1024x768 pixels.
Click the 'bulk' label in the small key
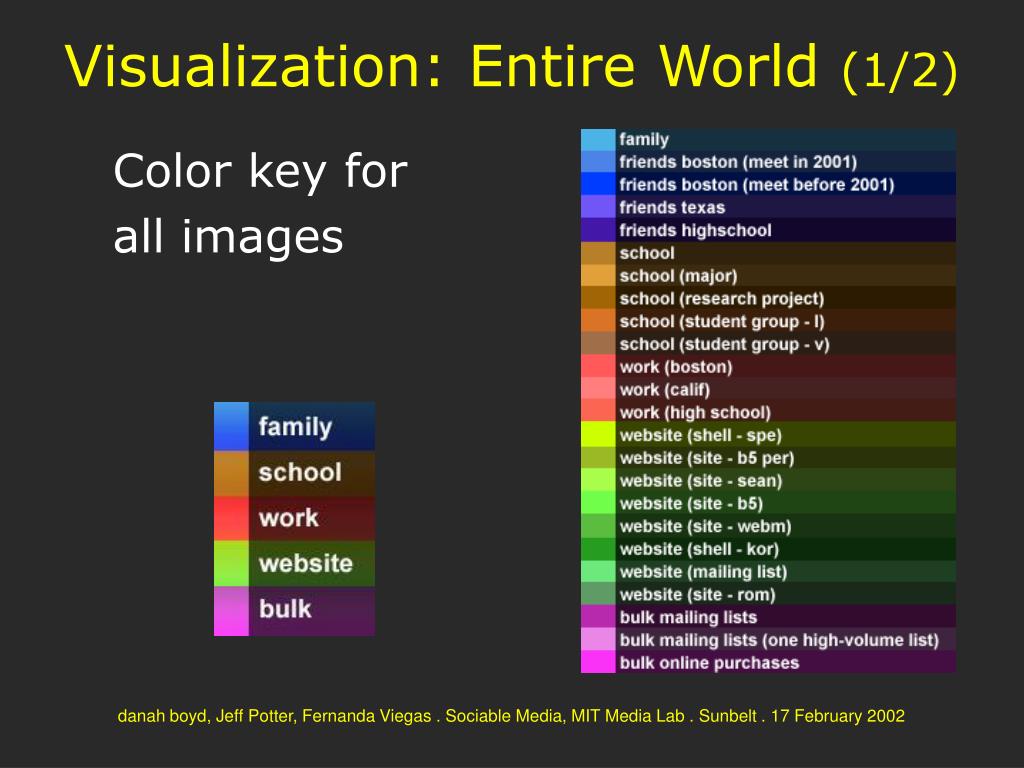(285, 609)
